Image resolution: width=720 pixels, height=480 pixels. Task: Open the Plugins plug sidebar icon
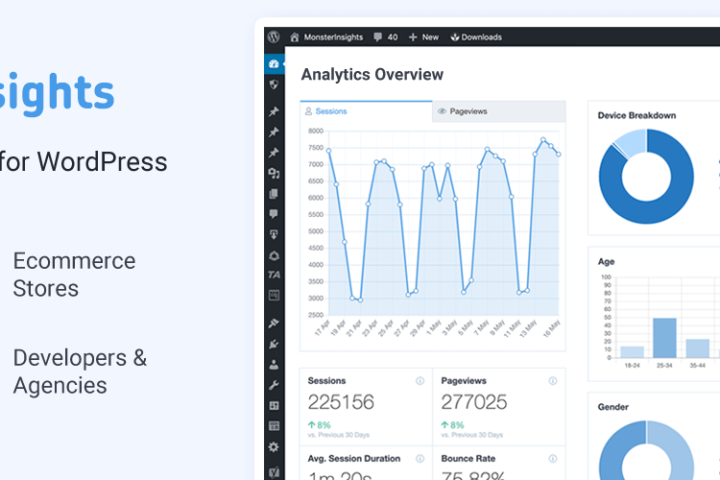pos(274,344)
